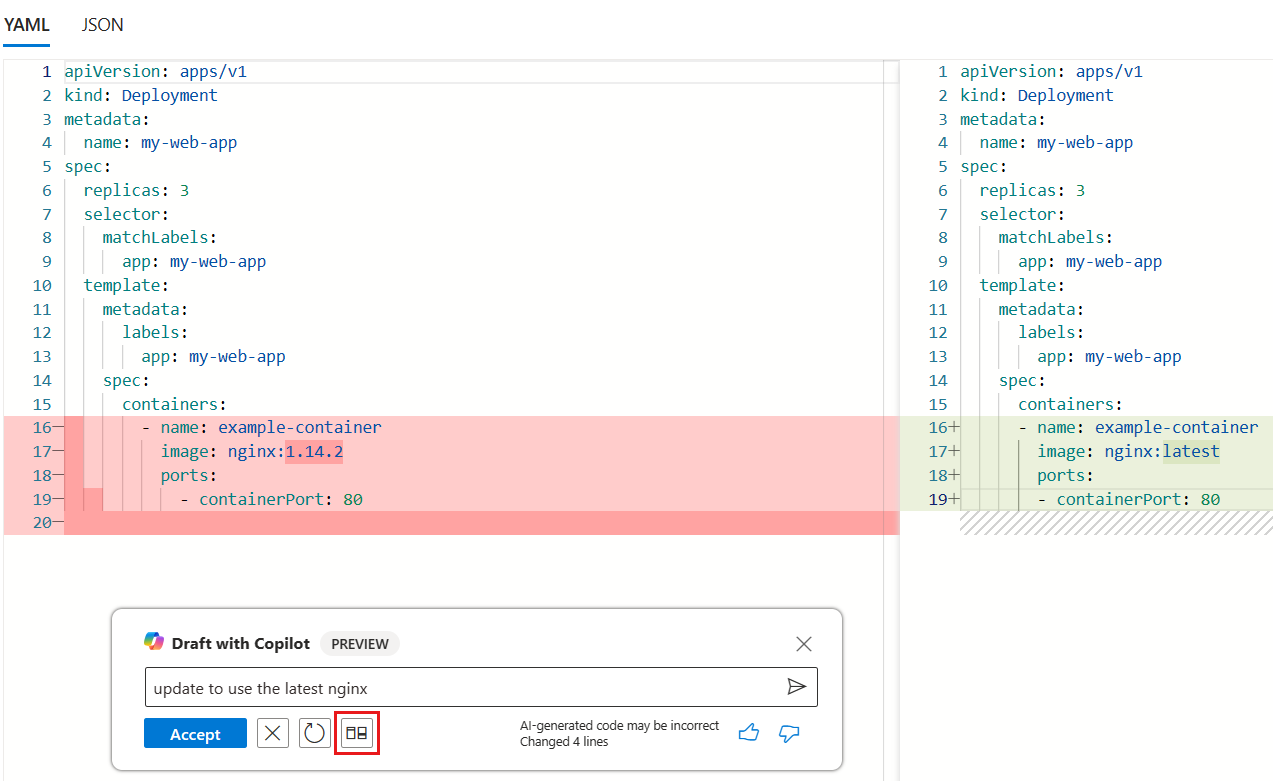Click 'apiVersion: apps/v1' in the left editor
Screen dimensions: 1273x781
click(155, 72)
